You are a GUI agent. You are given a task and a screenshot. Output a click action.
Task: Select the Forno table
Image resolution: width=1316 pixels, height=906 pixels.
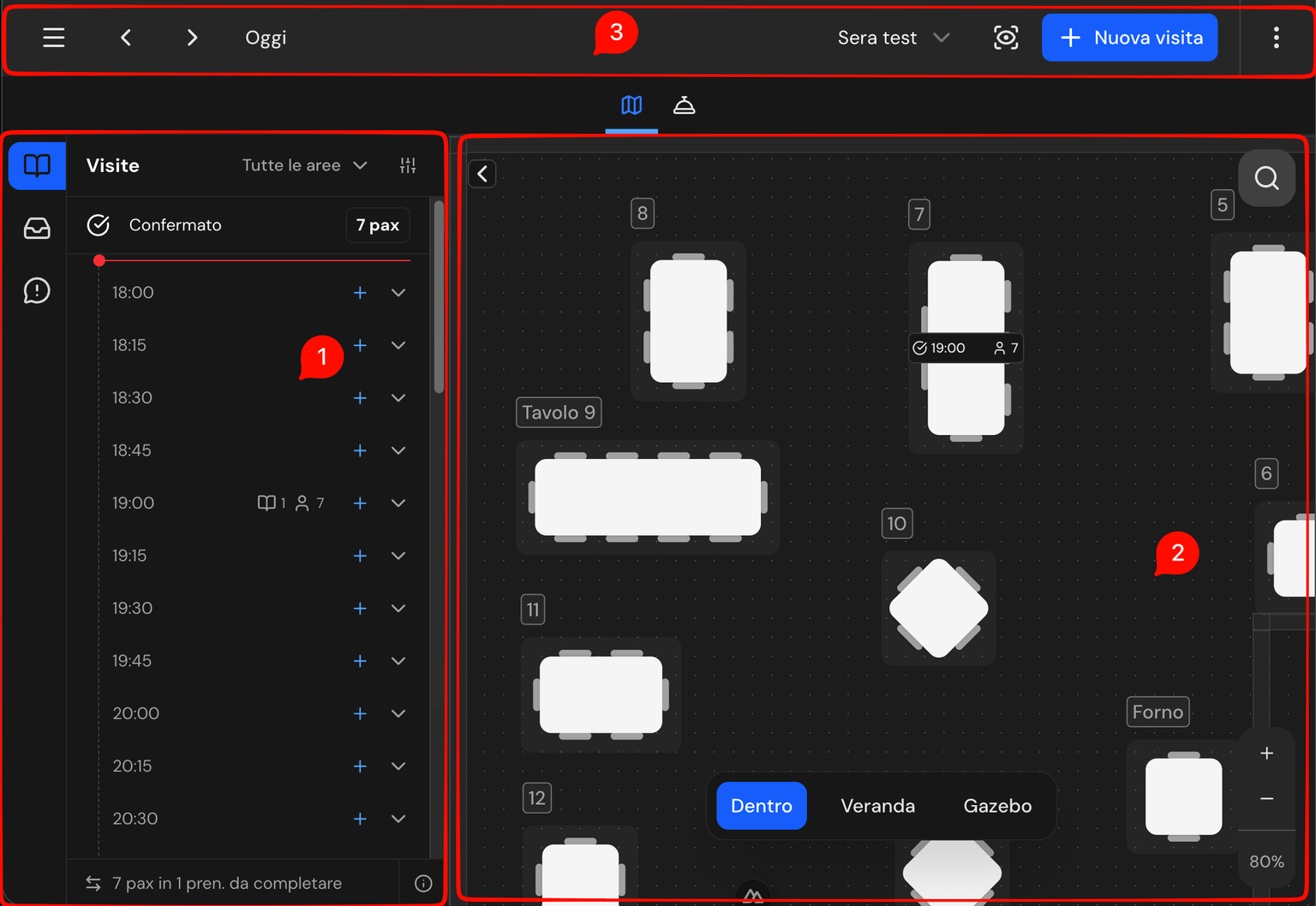(x=1183, y=796)
